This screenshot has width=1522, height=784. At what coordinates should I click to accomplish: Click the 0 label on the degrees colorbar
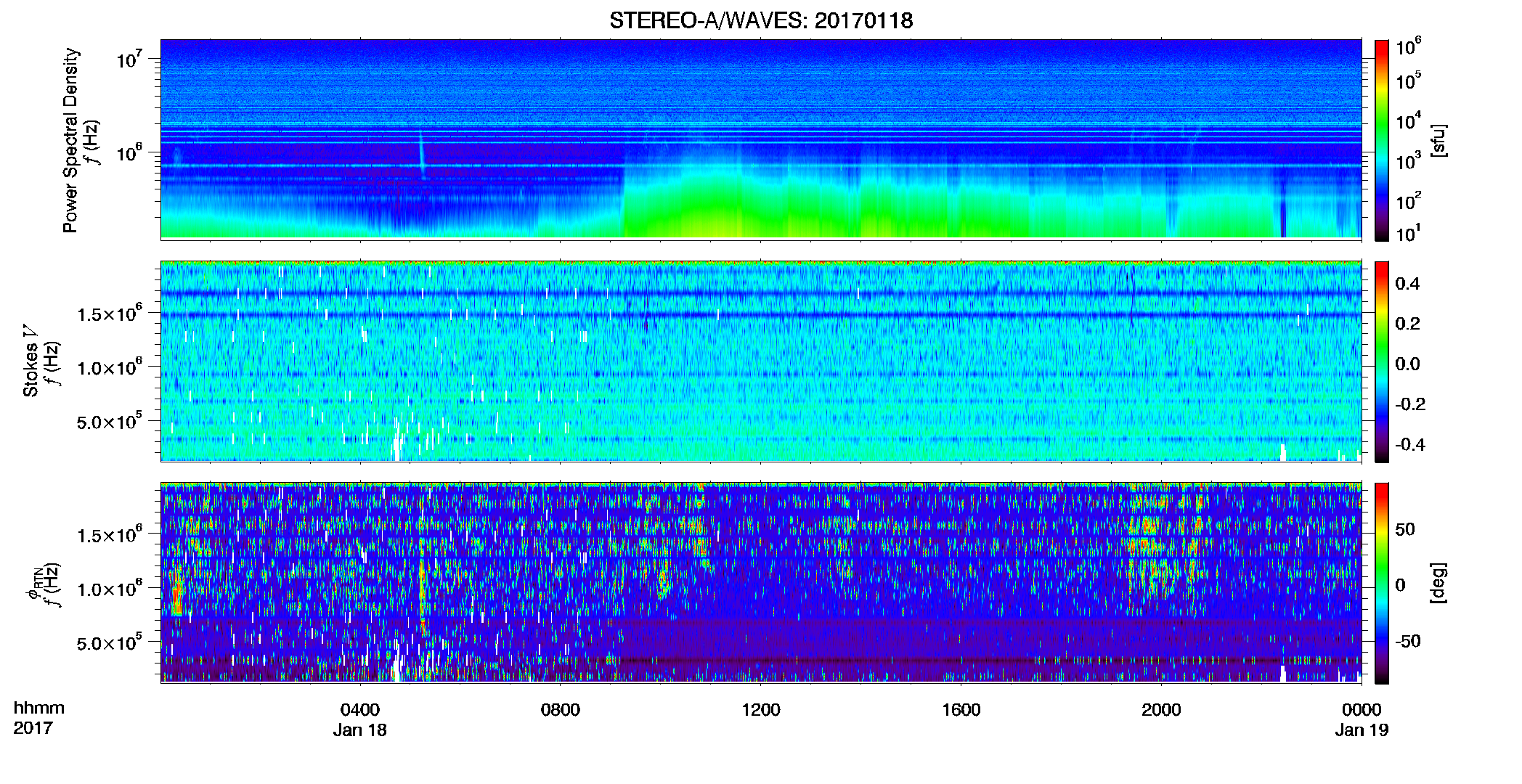pyautogui.click(x=1400, y=585)
